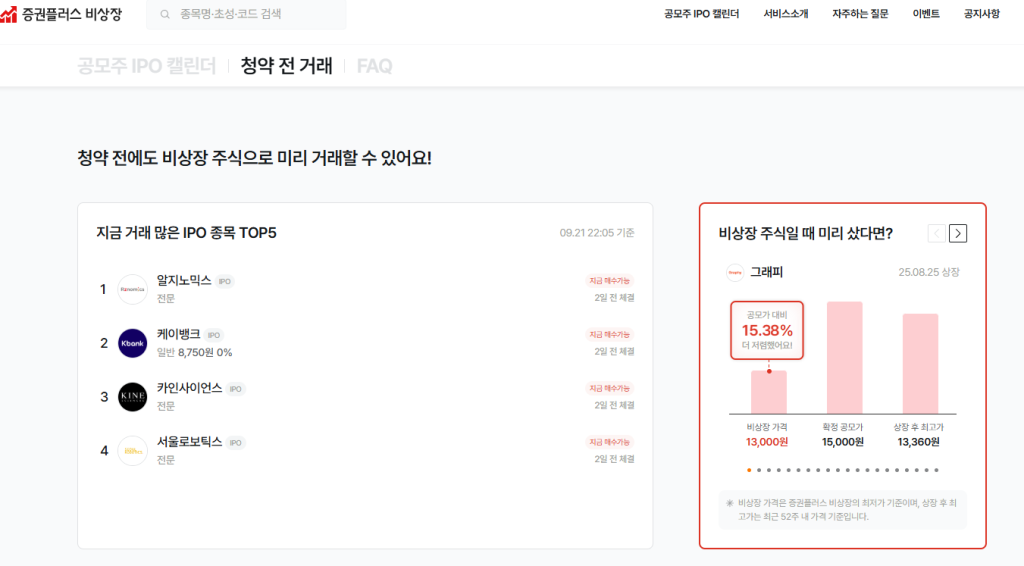Select the first orange carousel dot
Screen dimensions: 1024x566
748,469
